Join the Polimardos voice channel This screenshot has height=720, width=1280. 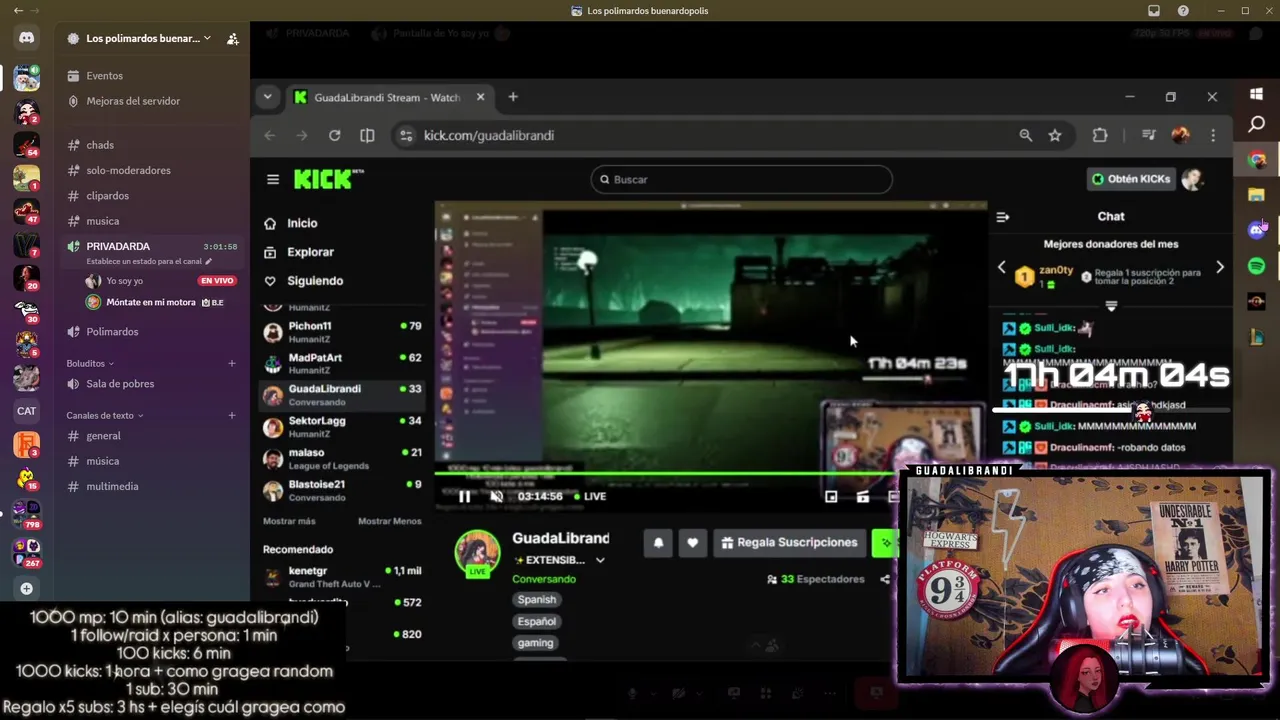[x=112, y=331]
